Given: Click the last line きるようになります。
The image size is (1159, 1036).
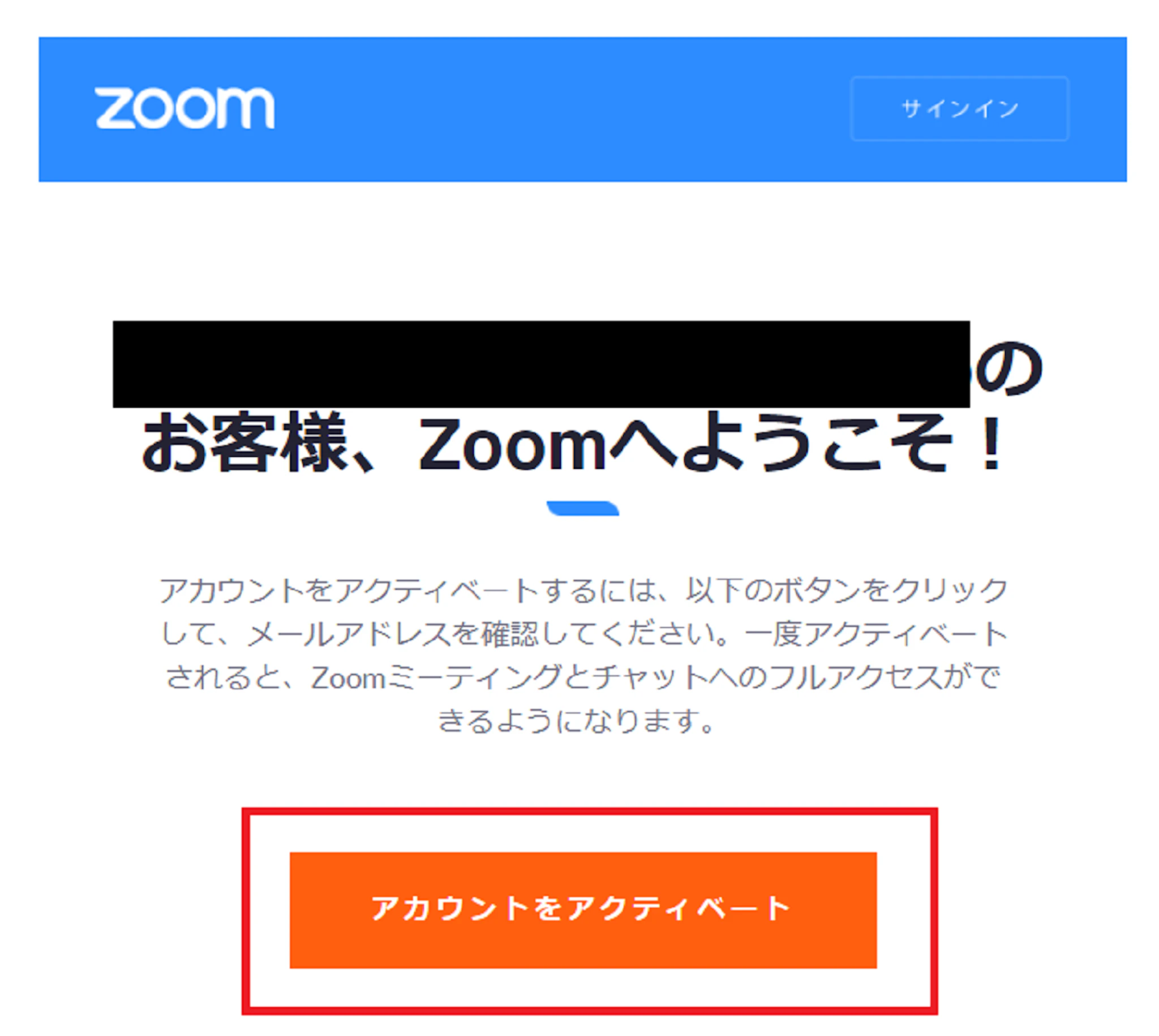Looking at the screenshot, I should (x=576, y=721).
